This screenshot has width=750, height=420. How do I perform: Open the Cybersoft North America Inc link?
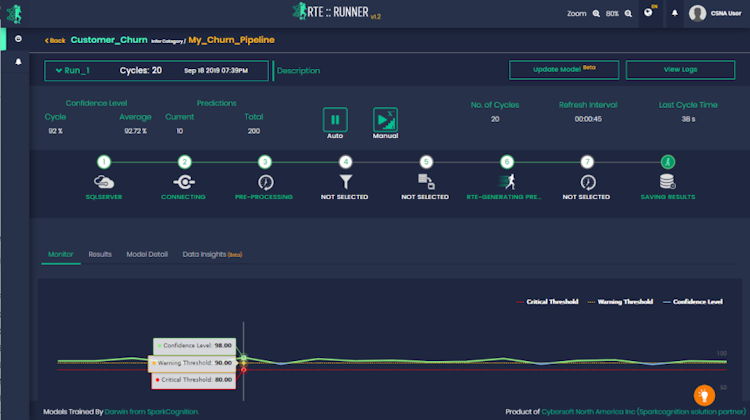pyautogui.click(x=643, y=412)
